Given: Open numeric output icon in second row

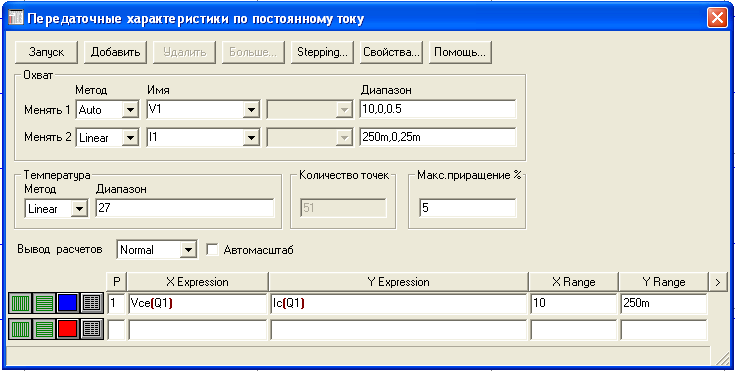Looking at the screenshot, I should pos(91,329).
